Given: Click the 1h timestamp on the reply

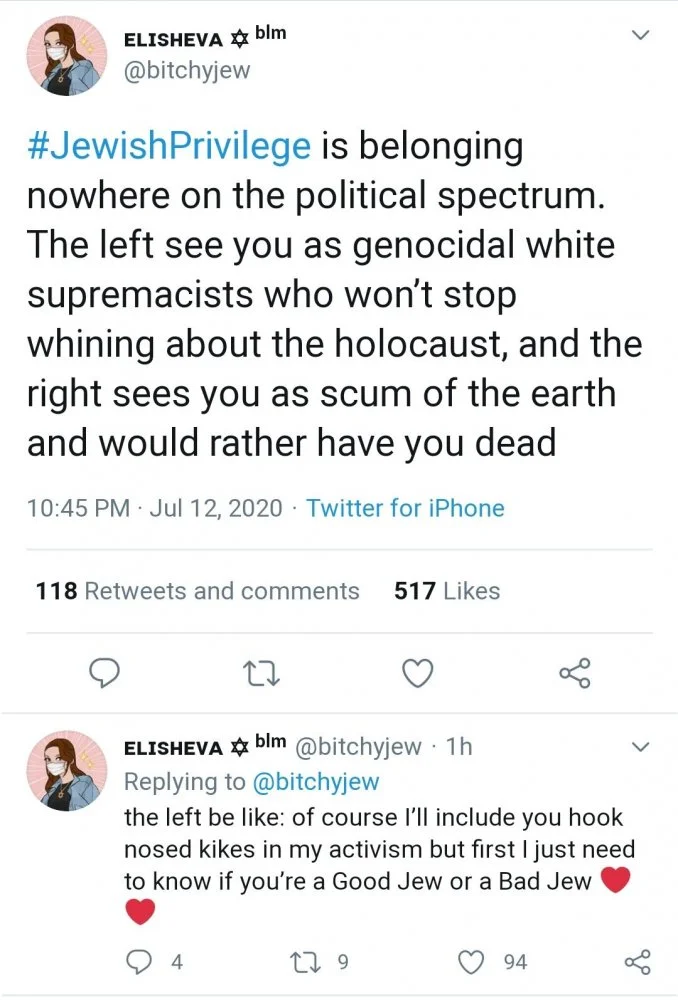Looking at the screenshot, I should tap(458, 747).
